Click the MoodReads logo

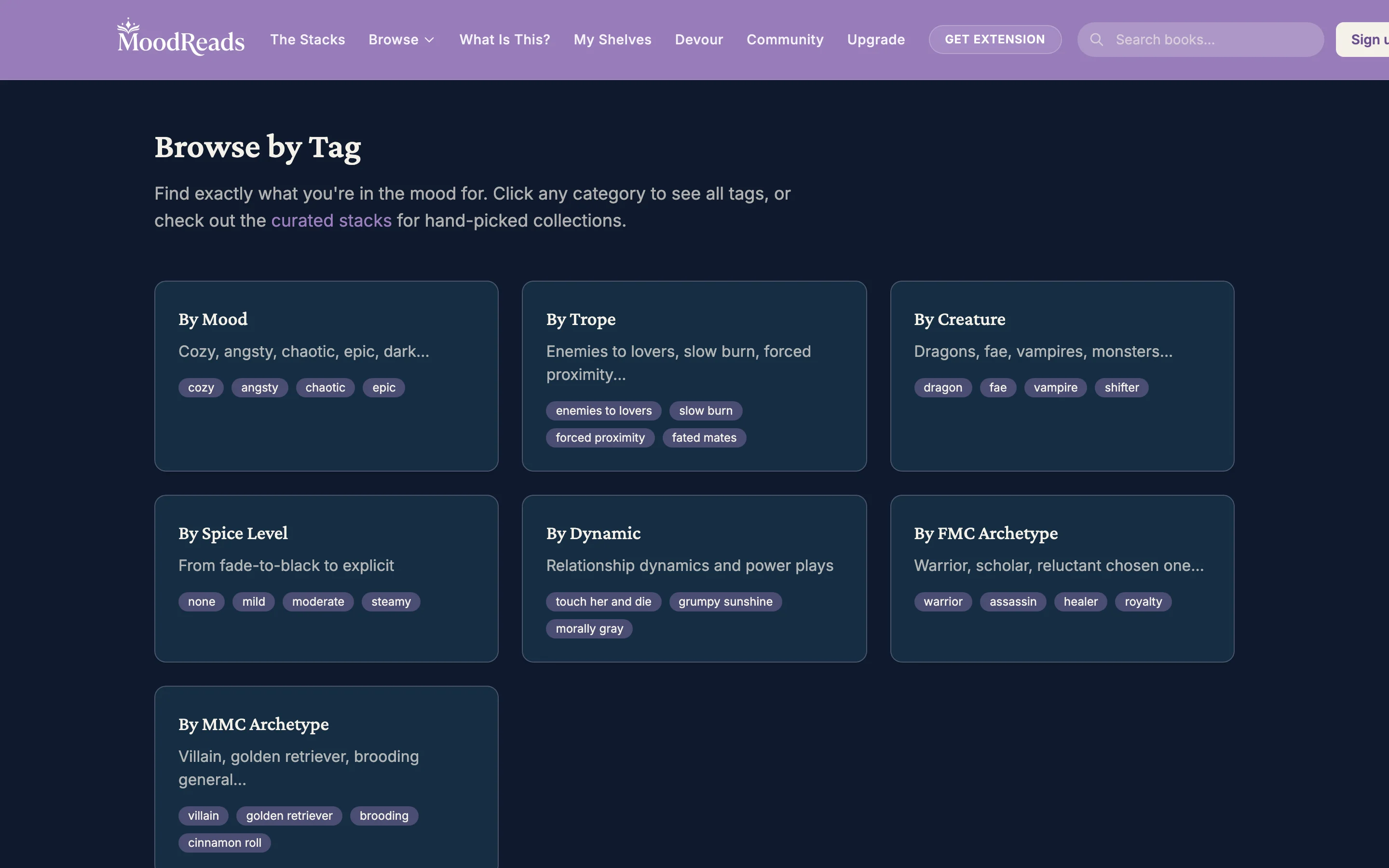[179, 39]
